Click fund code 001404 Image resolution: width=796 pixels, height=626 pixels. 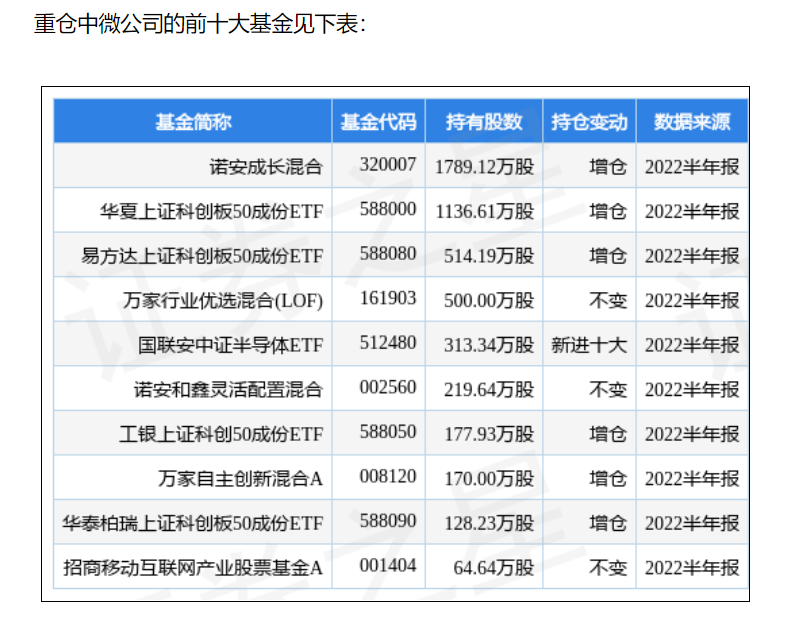388,566
